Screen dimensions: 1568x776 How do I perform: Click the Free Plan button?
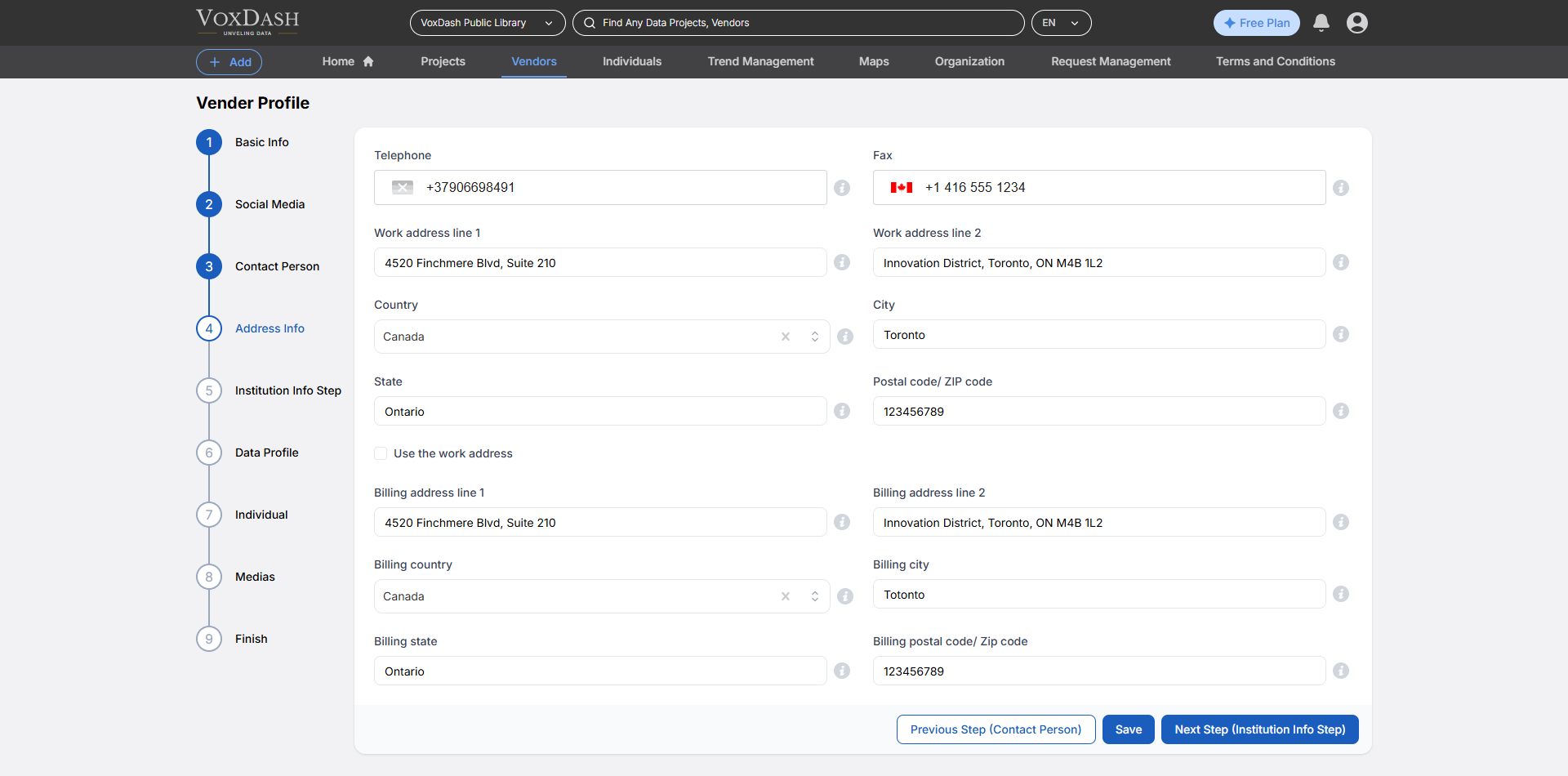[x=1256, y=23]
